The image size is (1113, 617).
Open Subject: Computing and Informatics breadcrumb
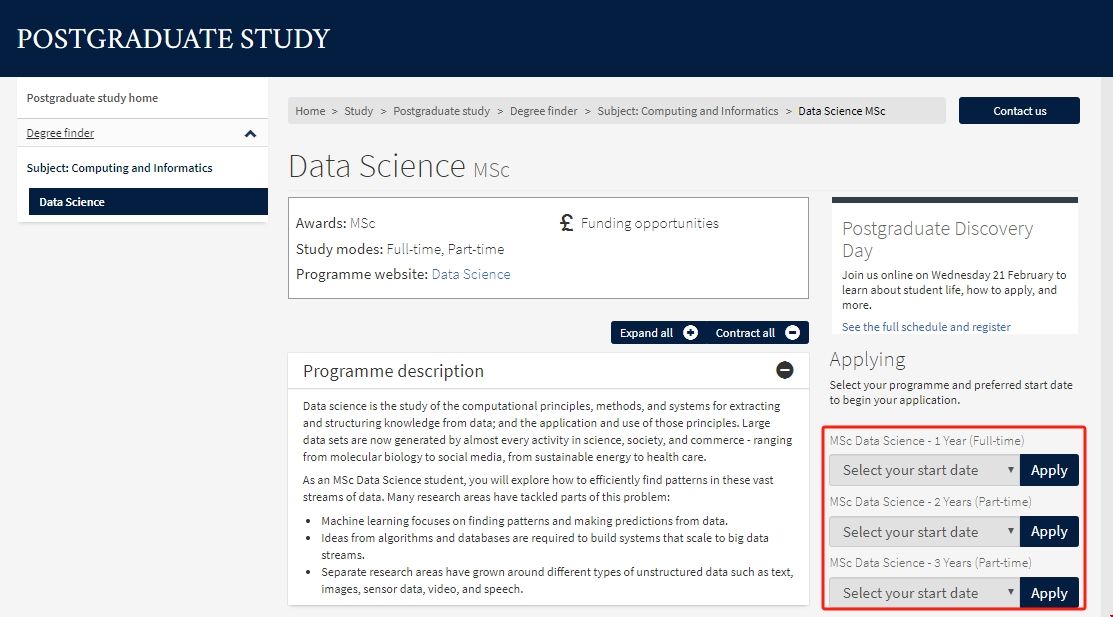click(x=687, y=111)
